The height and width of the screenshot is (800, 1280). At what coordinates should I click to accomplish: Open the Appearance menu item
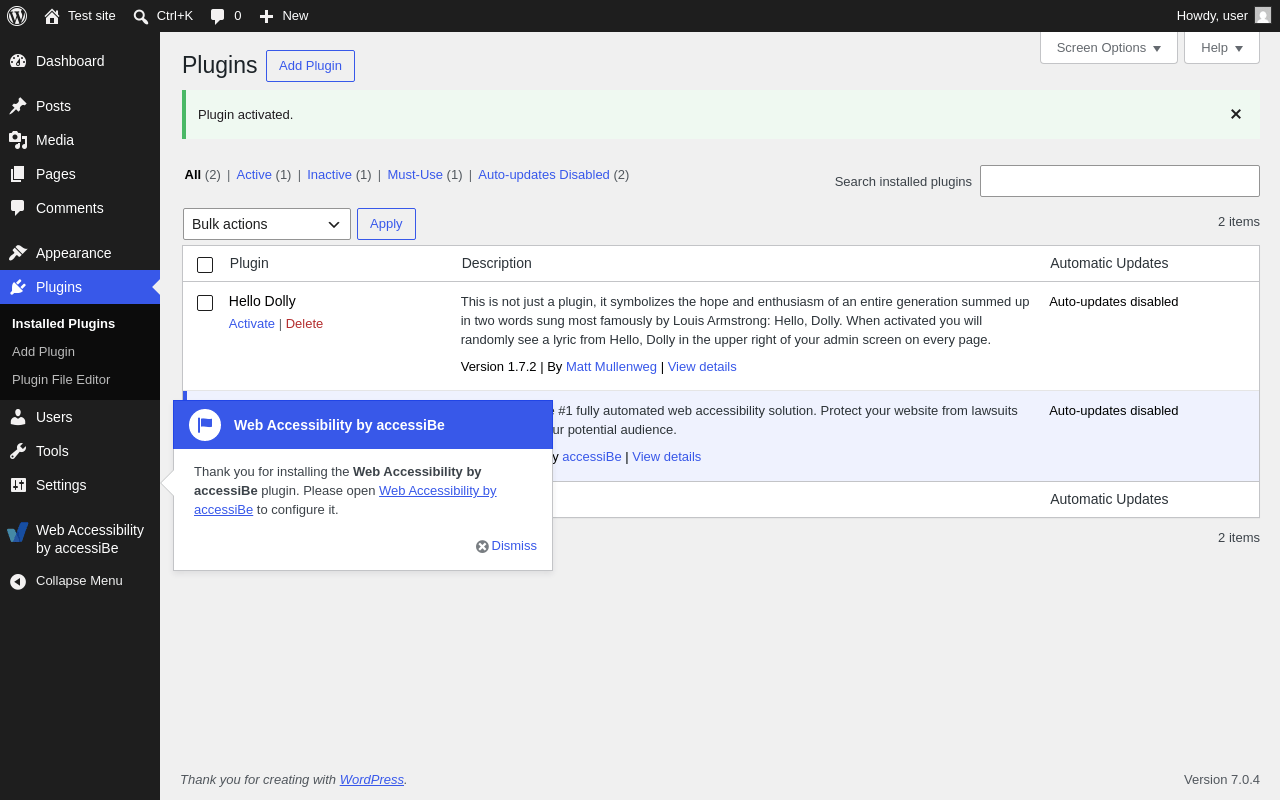(x=80, y=253)
